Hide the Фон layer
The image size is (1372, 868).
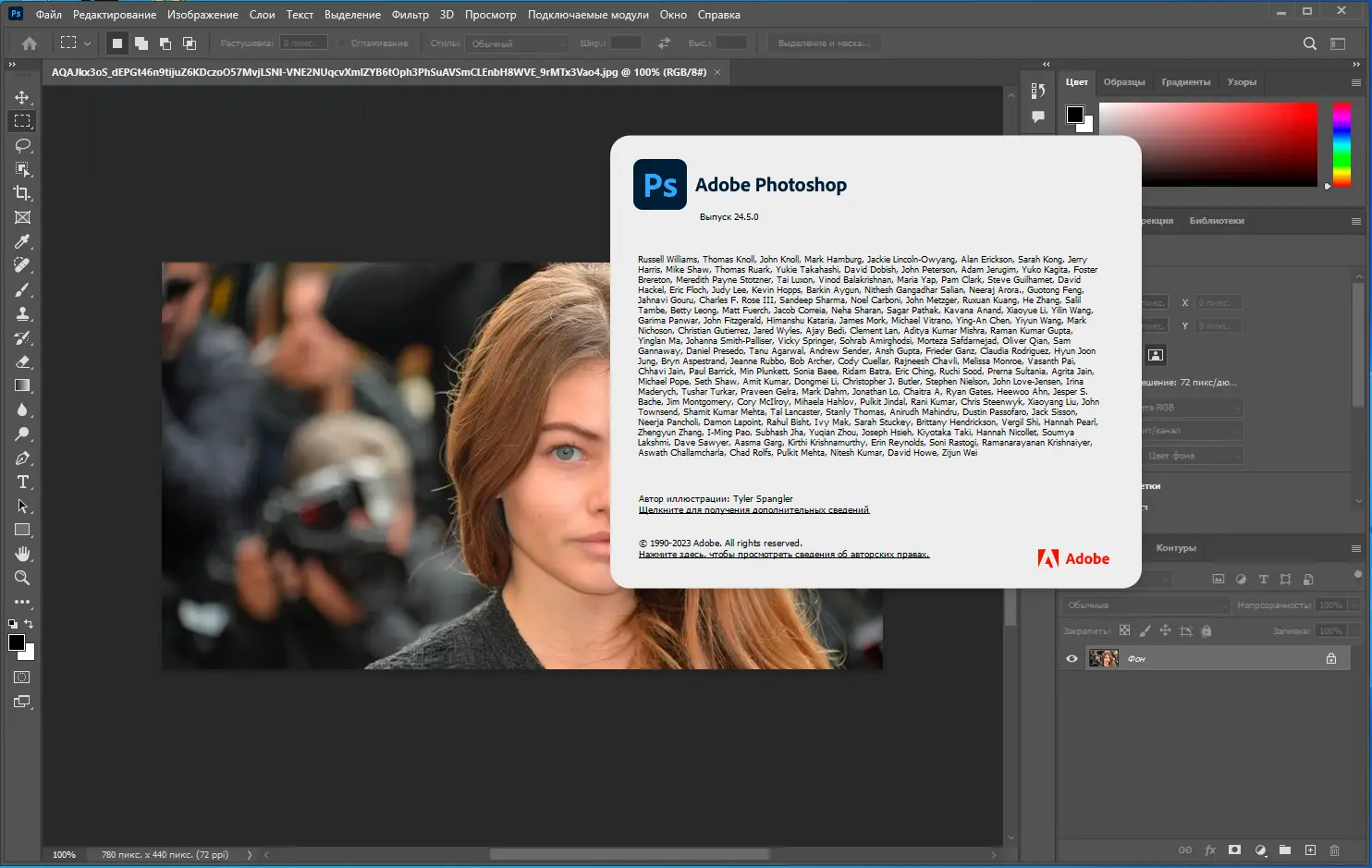pos(1072,658)
